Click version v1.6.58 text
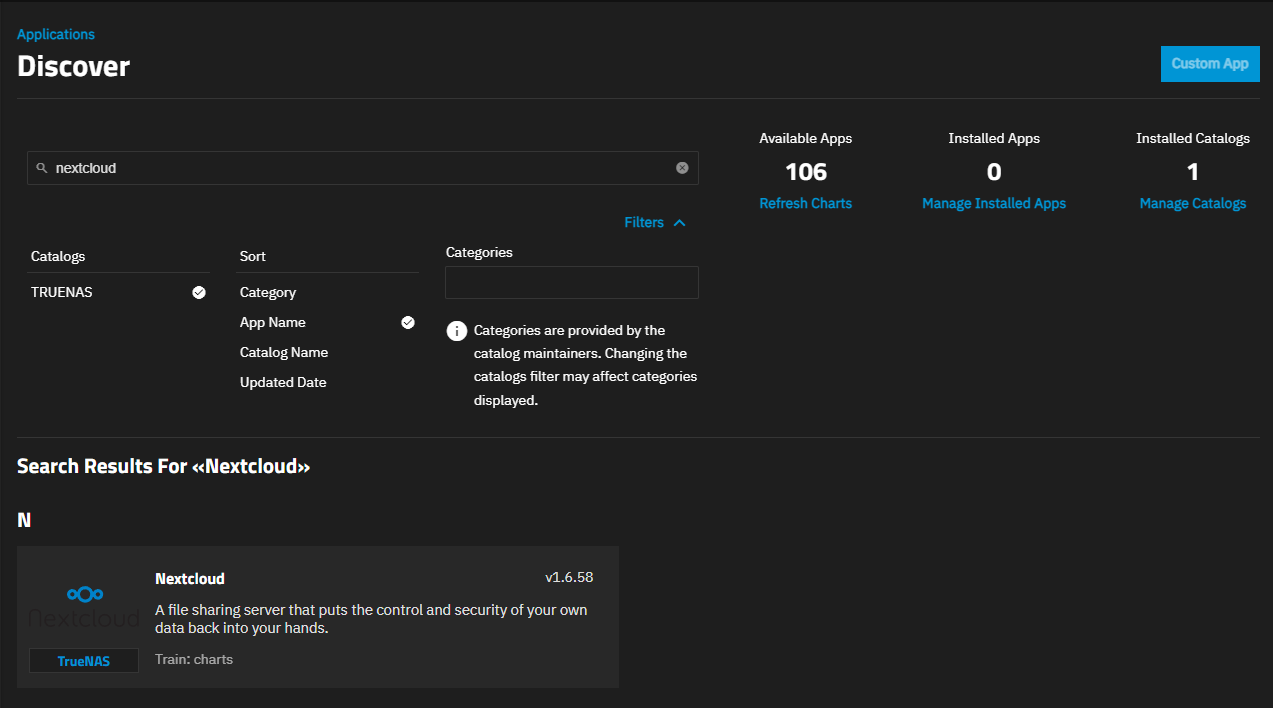The width and height of the screenshot is (1273, 708). click(x=569, y=577)
